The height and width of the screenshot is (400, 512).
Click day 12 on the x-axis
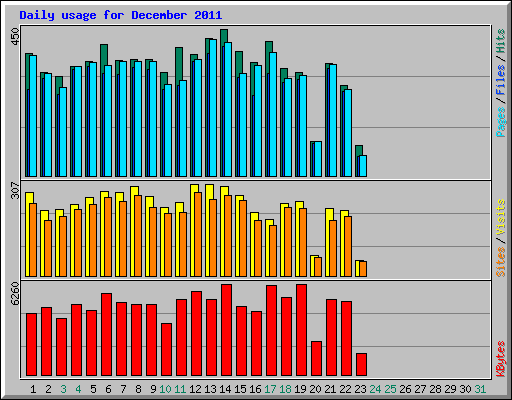click(x=195, y=389)
